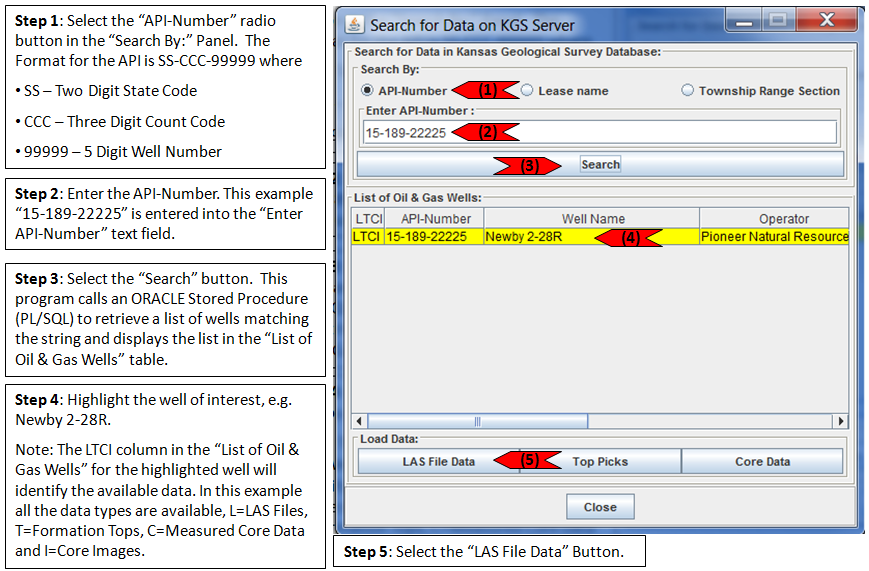Select the Township Range Section radio button
This screenshot has width=869, height=571.
(x=687, y=90)
